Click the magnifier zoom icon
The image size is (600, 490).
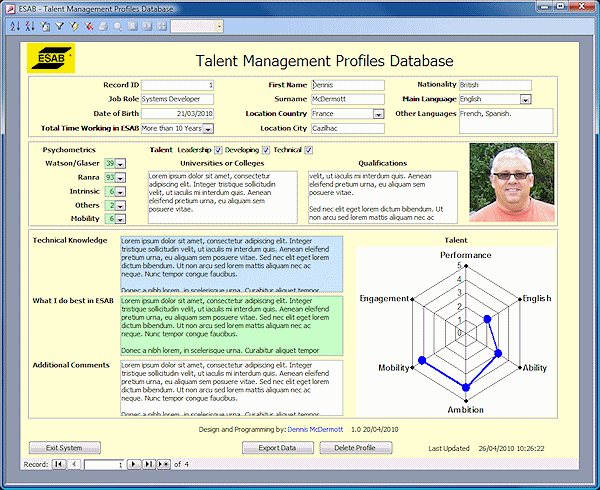tap(118, 26)
